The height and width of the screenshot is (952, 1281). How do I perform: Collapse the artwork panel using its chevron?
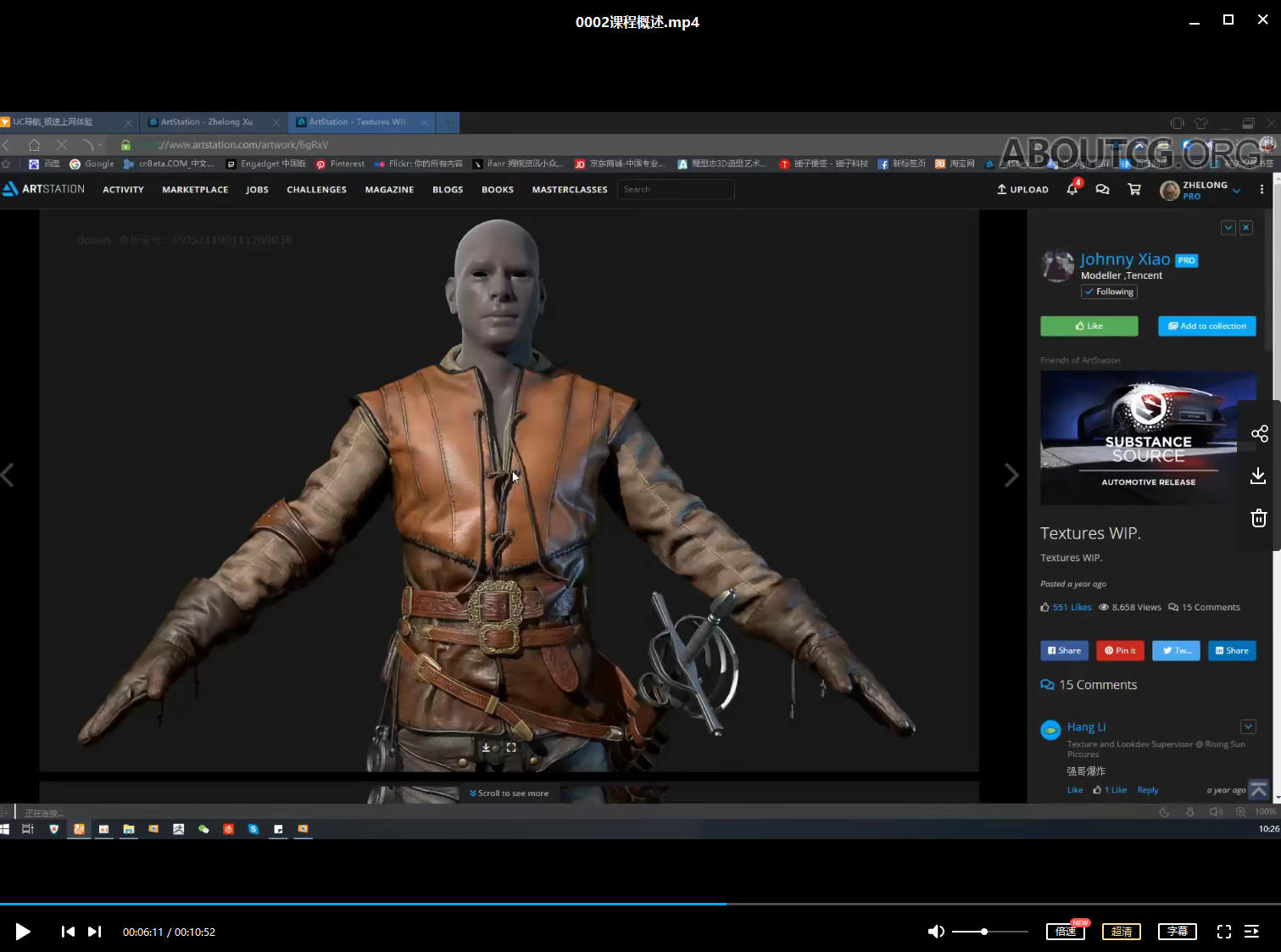pos(1228,227)
